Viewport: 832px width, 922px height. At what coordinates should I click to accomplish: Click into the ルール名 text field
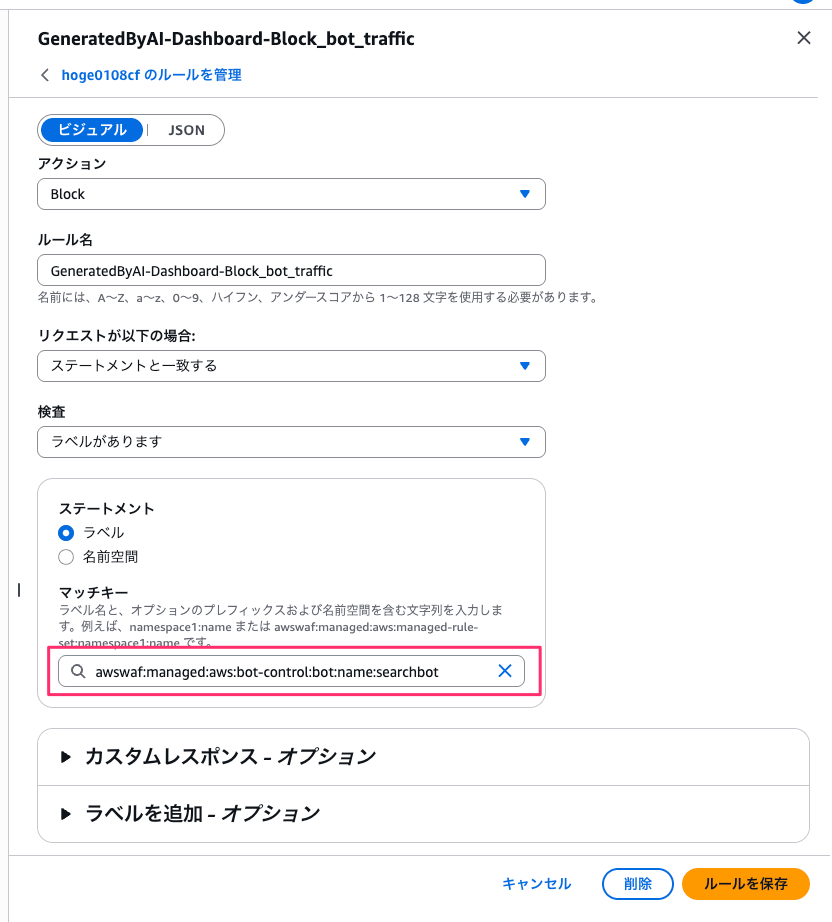[291, 270]
